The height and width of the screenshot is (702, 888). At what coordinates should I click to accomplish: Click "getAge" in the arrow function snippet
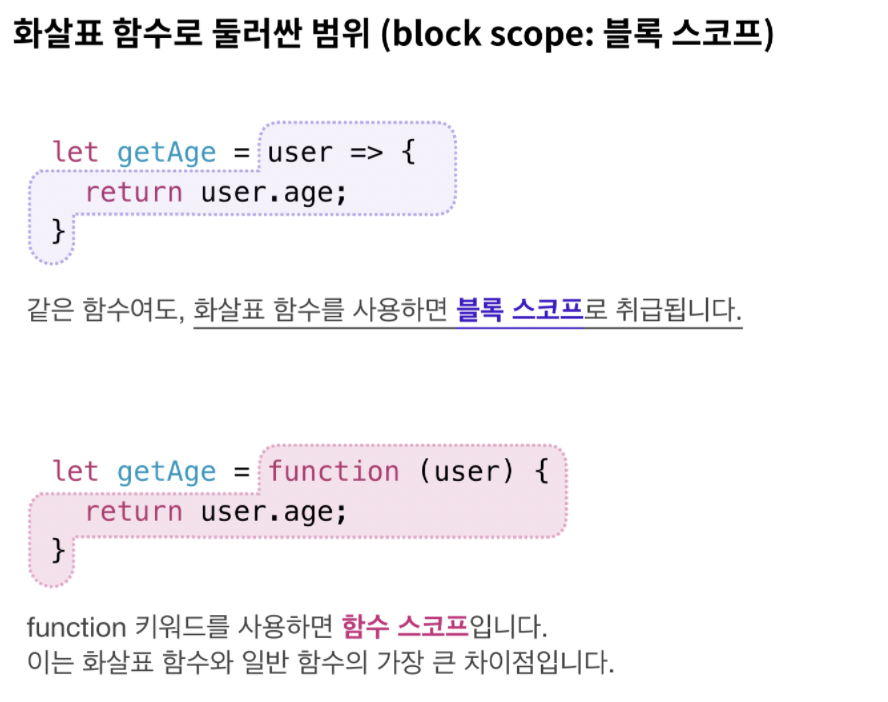point(166,152)
